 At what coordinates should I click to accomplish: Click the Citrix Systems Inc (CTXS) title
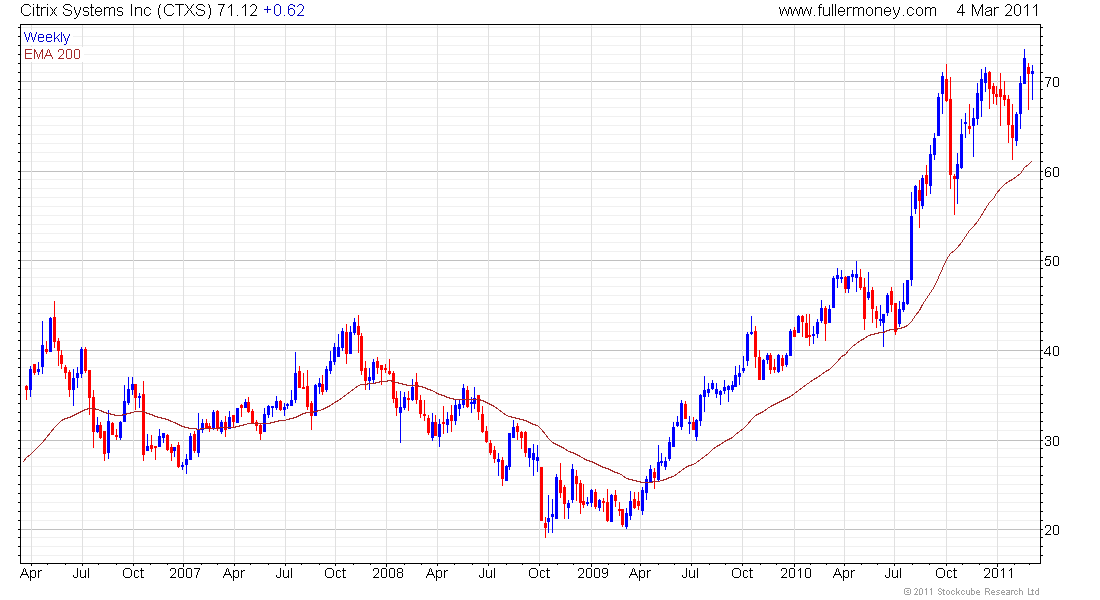tap(116, 11)
